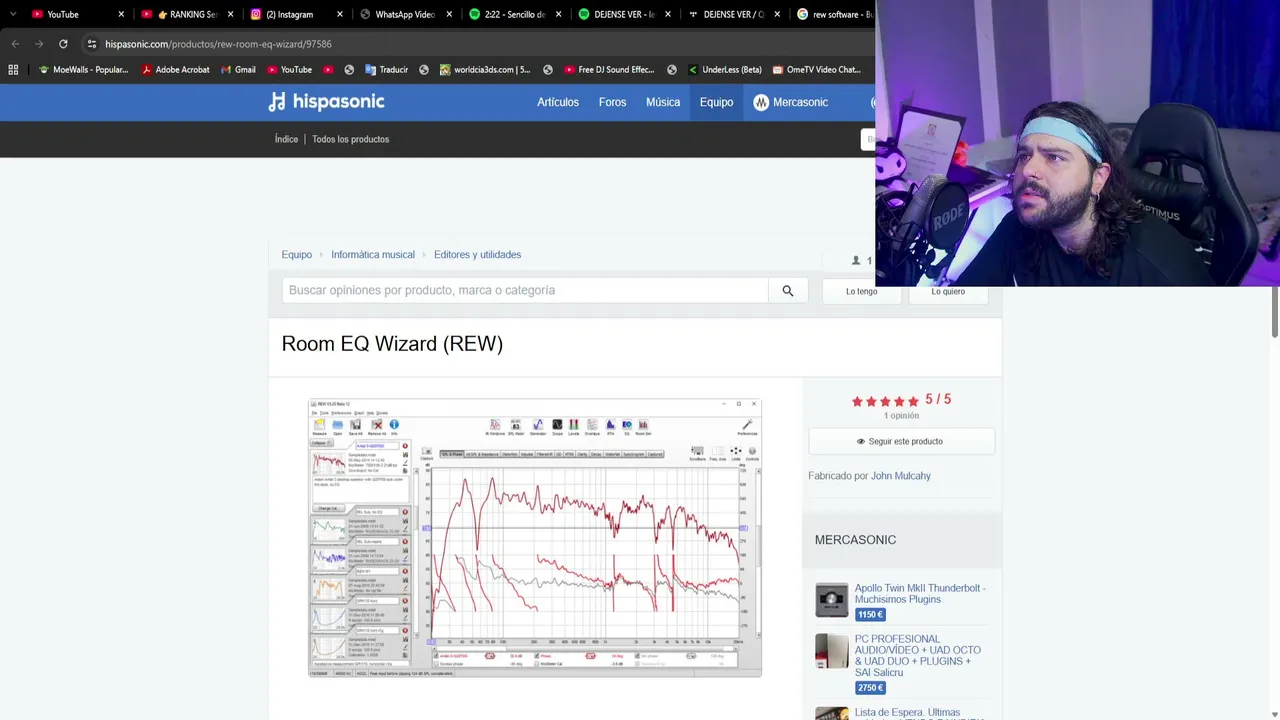Open Apollo Twin MkII Thunderbolt listing
The height and width of the screenshot is (720, 1280).
pyautogui.click(x=920, y=593)
